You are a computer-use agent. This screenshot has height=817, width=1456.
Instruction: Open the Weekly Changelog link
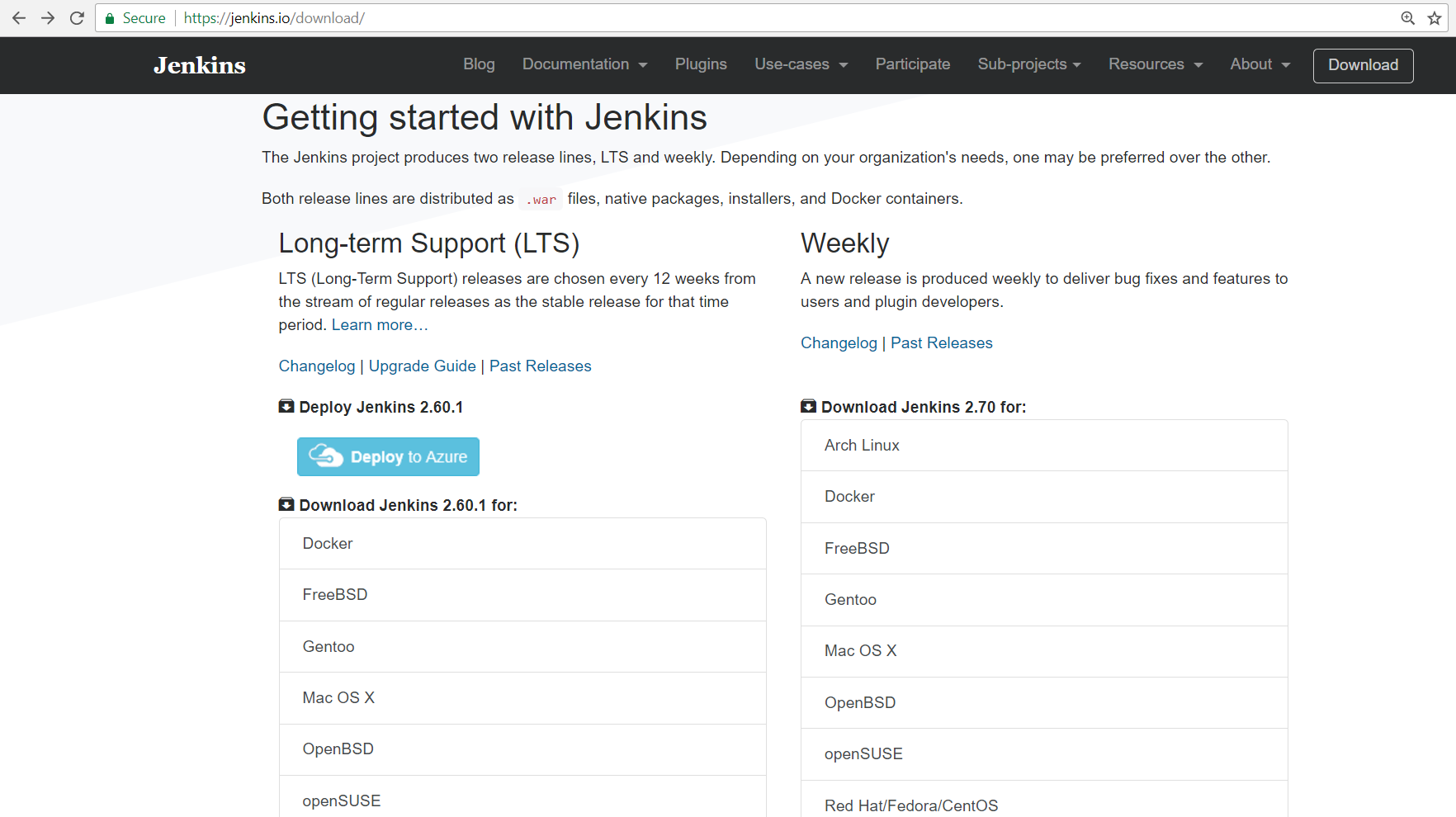(x=839, y=343)
